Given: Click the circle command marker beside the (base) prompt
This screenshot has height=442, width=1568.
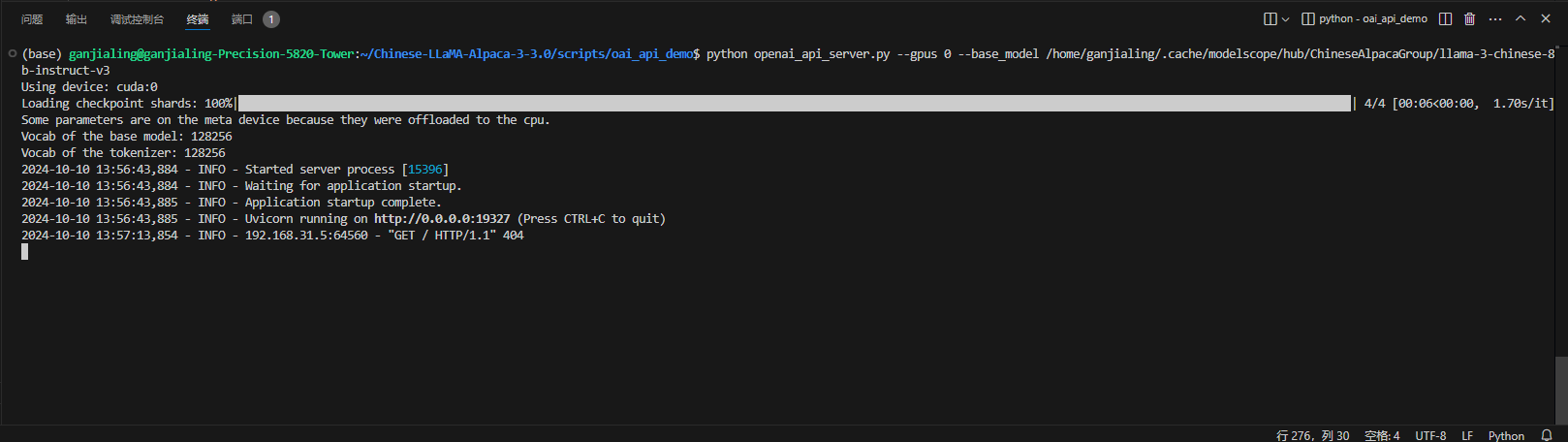Looking at the screenshot, I should coord(12,54).
